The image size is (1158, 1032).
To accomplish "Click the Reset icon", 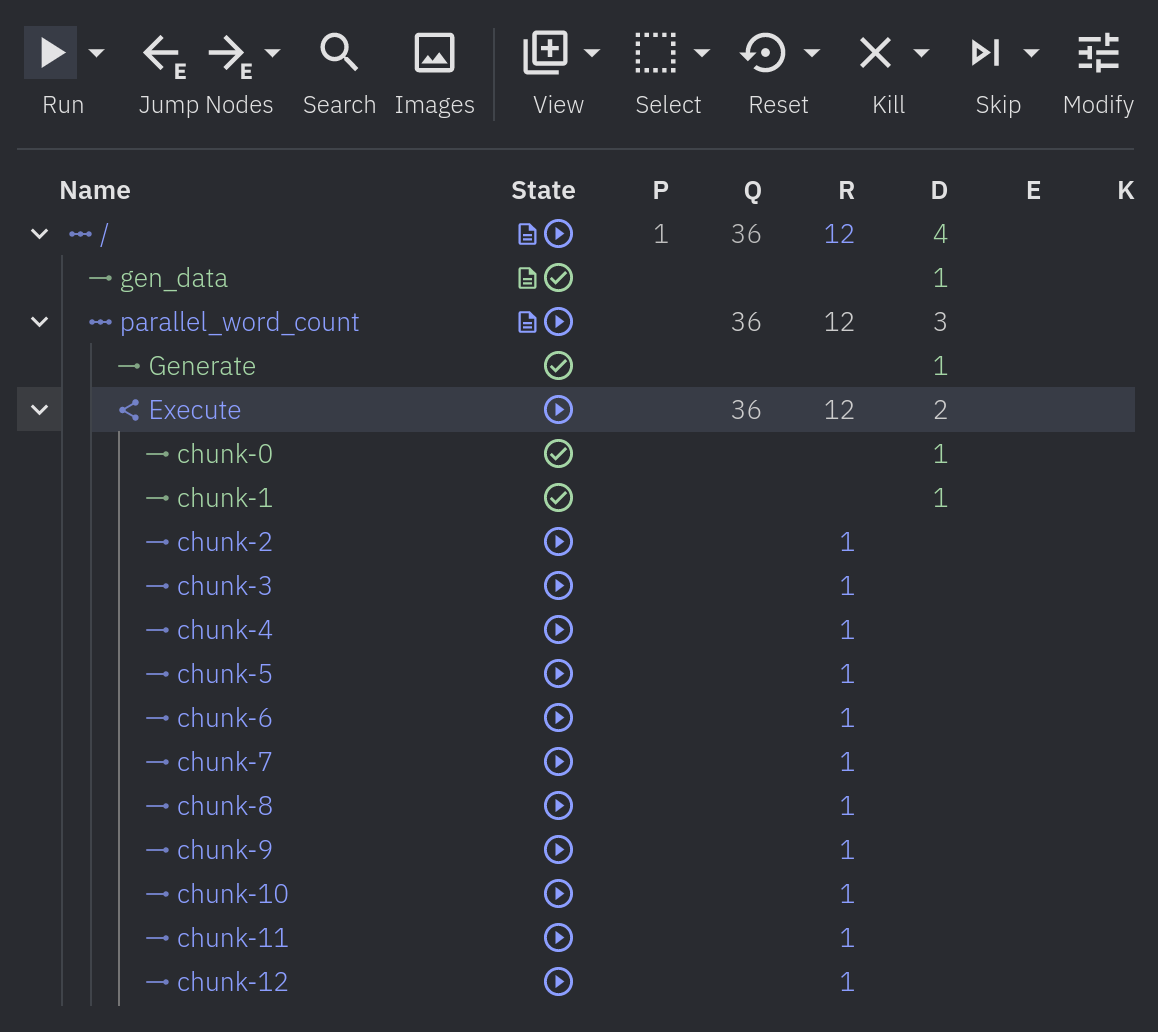I will [764, 52].
